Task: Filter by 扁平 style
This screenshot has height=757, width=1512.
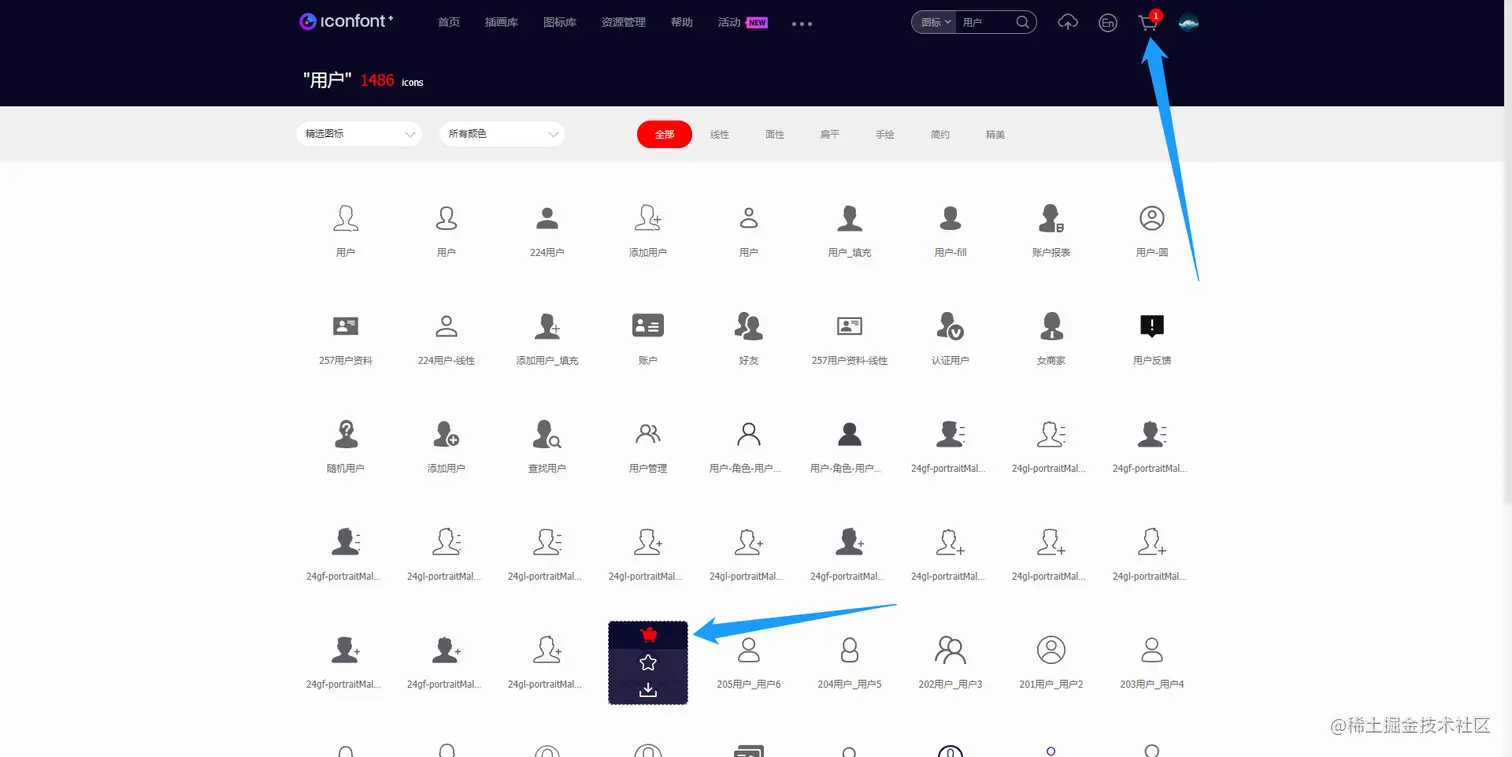Action: [830, 134]
